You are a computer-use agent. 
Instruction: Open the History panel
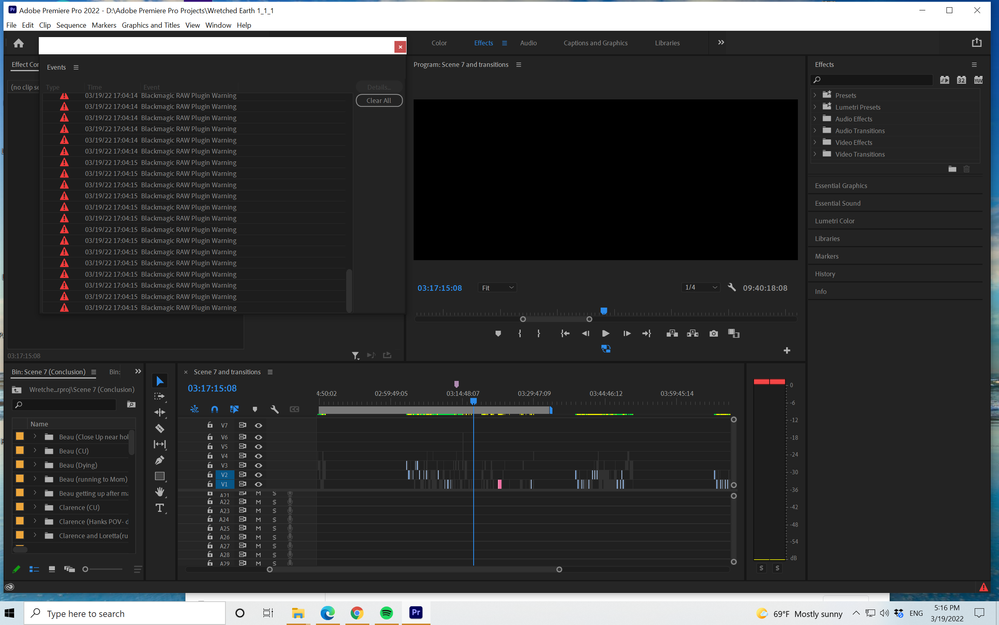[824, 273]
